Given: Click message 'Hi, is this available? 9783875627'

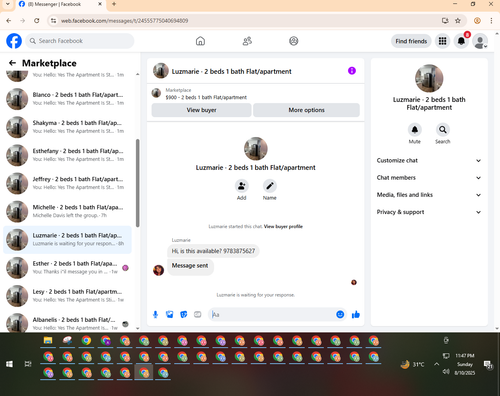Looking at the screenshot, I should pyautogui.click(x=213, y=251).
